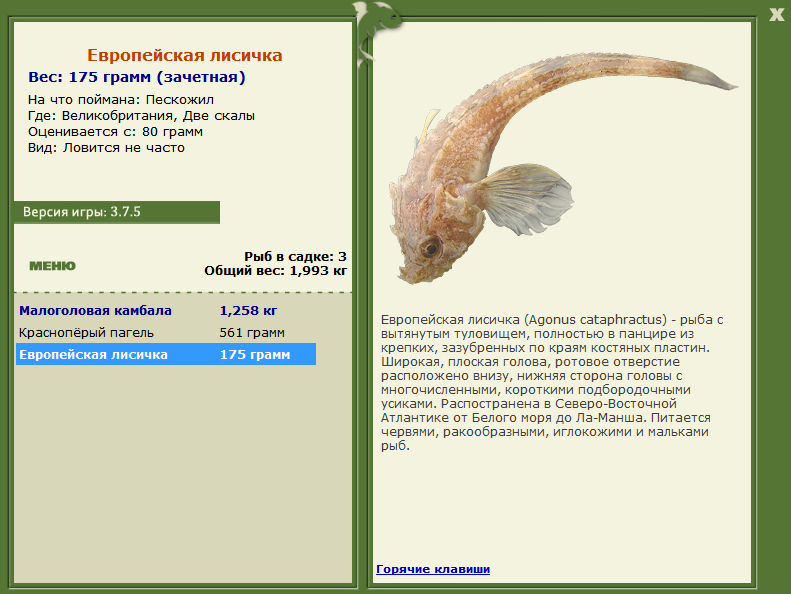Click the На что поймана: Пескожил line
The image size is (791, 594).
(x=121, y=99)
